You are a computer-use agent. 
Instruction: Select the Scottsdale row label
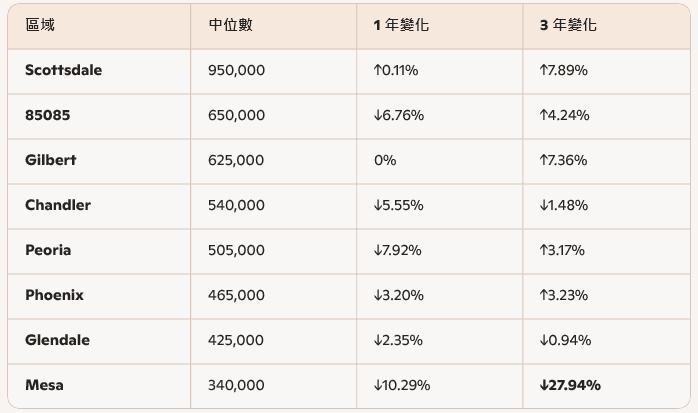pos(64,70)
